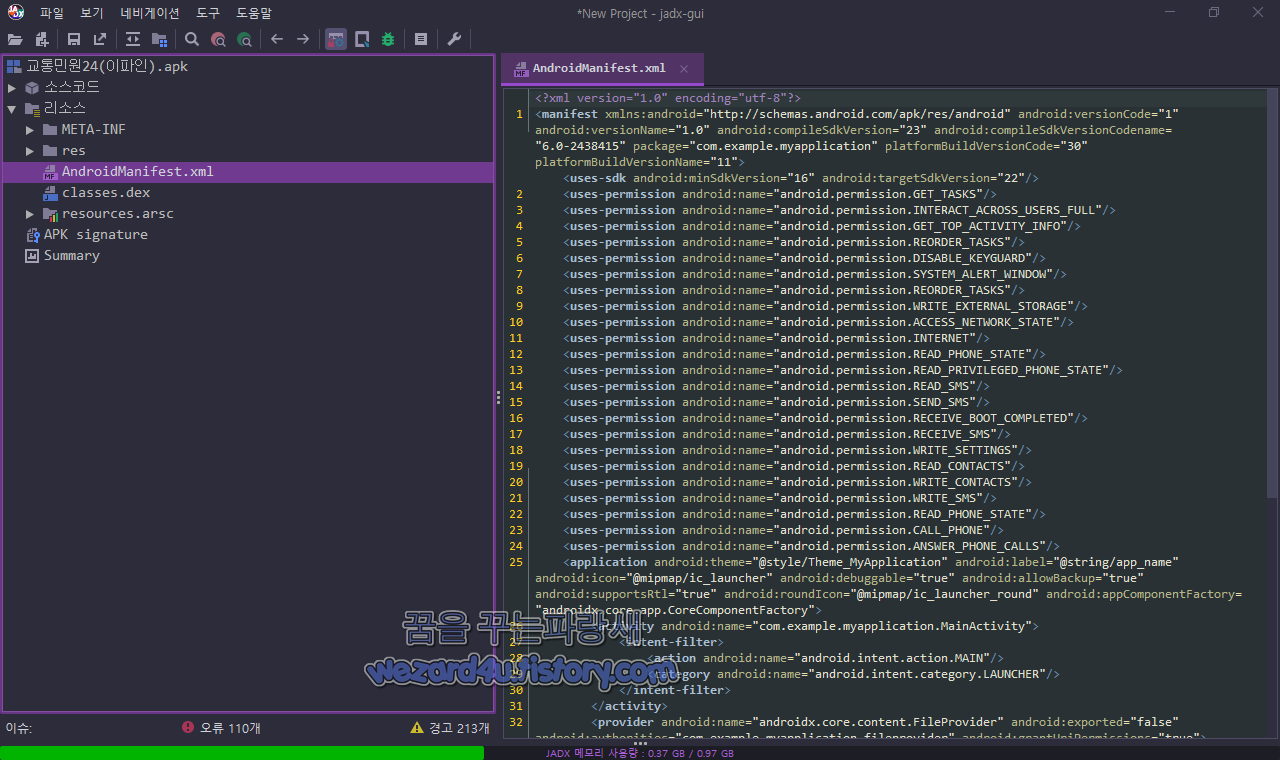Select the META-INF folder
The width and height of the screenshot is (1280, 760).
pyautogui.click(x=93, y=129)
